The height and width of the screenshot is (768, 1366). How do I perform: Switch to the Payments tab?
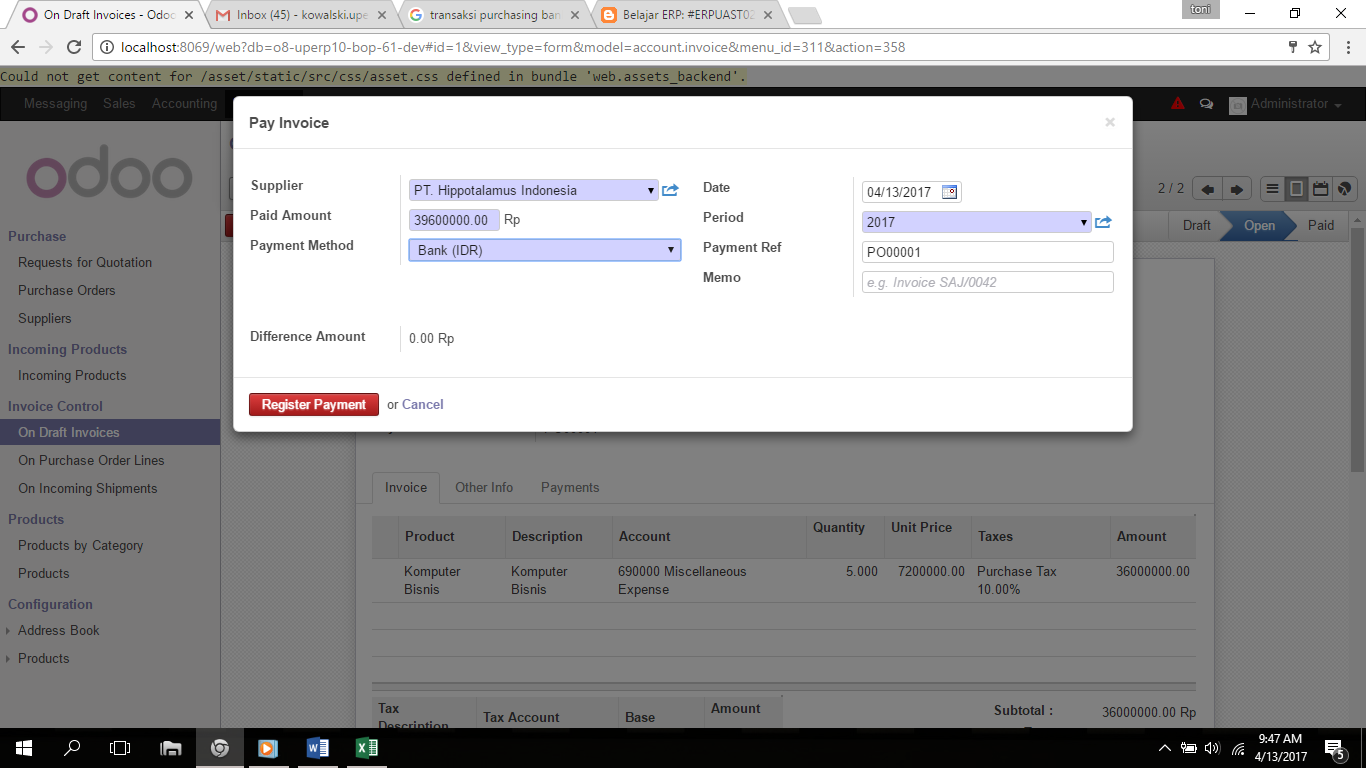[x=570, y=487]
